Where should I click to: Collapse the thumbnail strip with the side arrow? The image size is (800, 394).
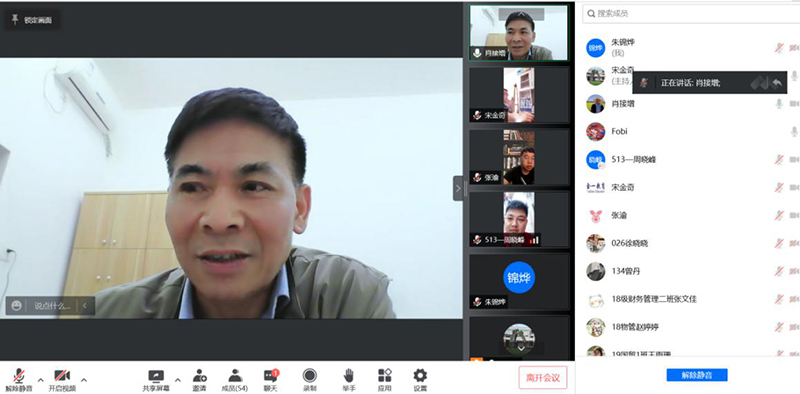(x=458, y=188)
